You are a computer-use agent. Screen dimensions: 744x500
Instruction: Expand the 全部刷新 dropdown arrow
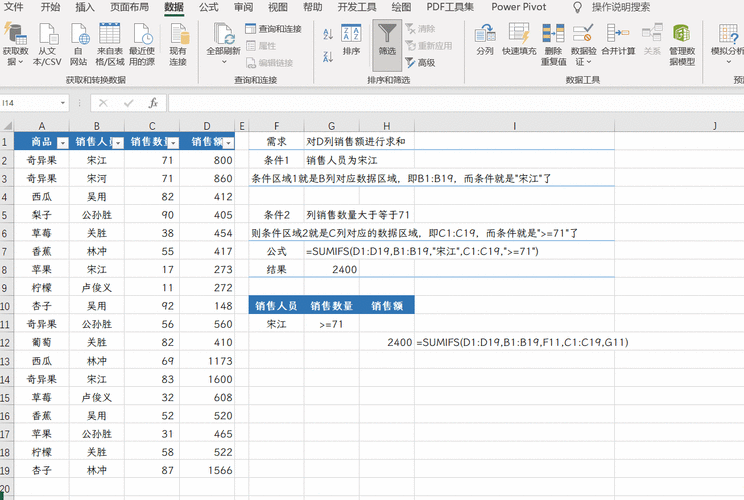[224, 62]
